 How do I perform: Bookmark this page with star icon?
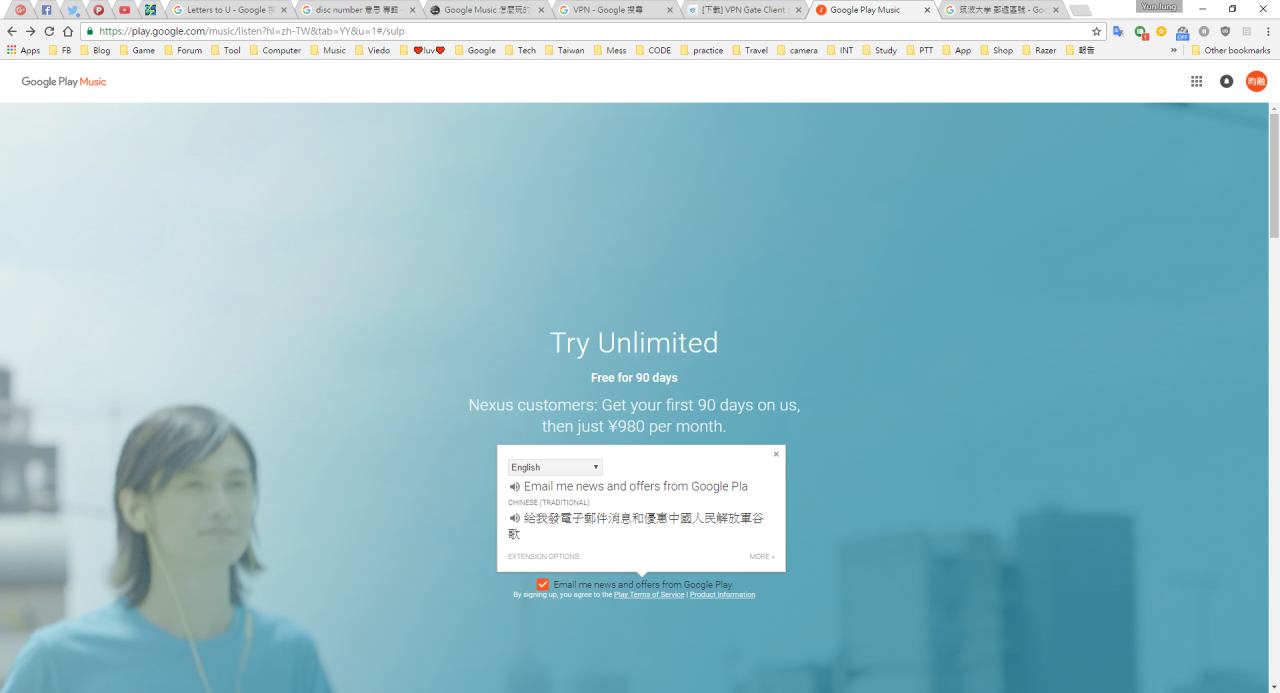(x=1096, y=31)
